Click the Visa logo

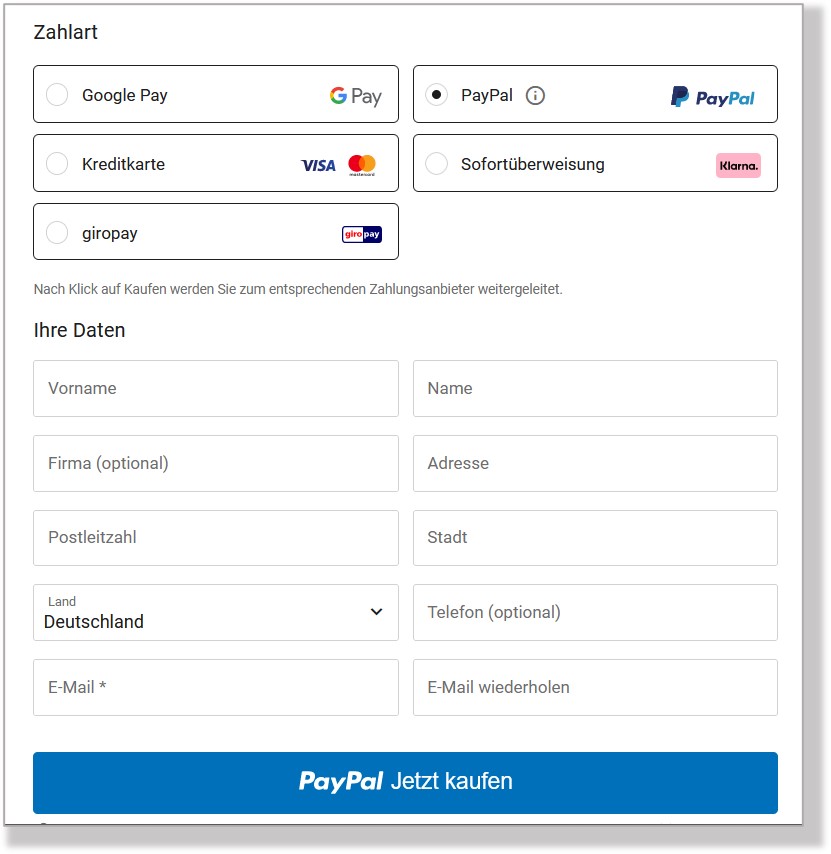coord(319,165)
